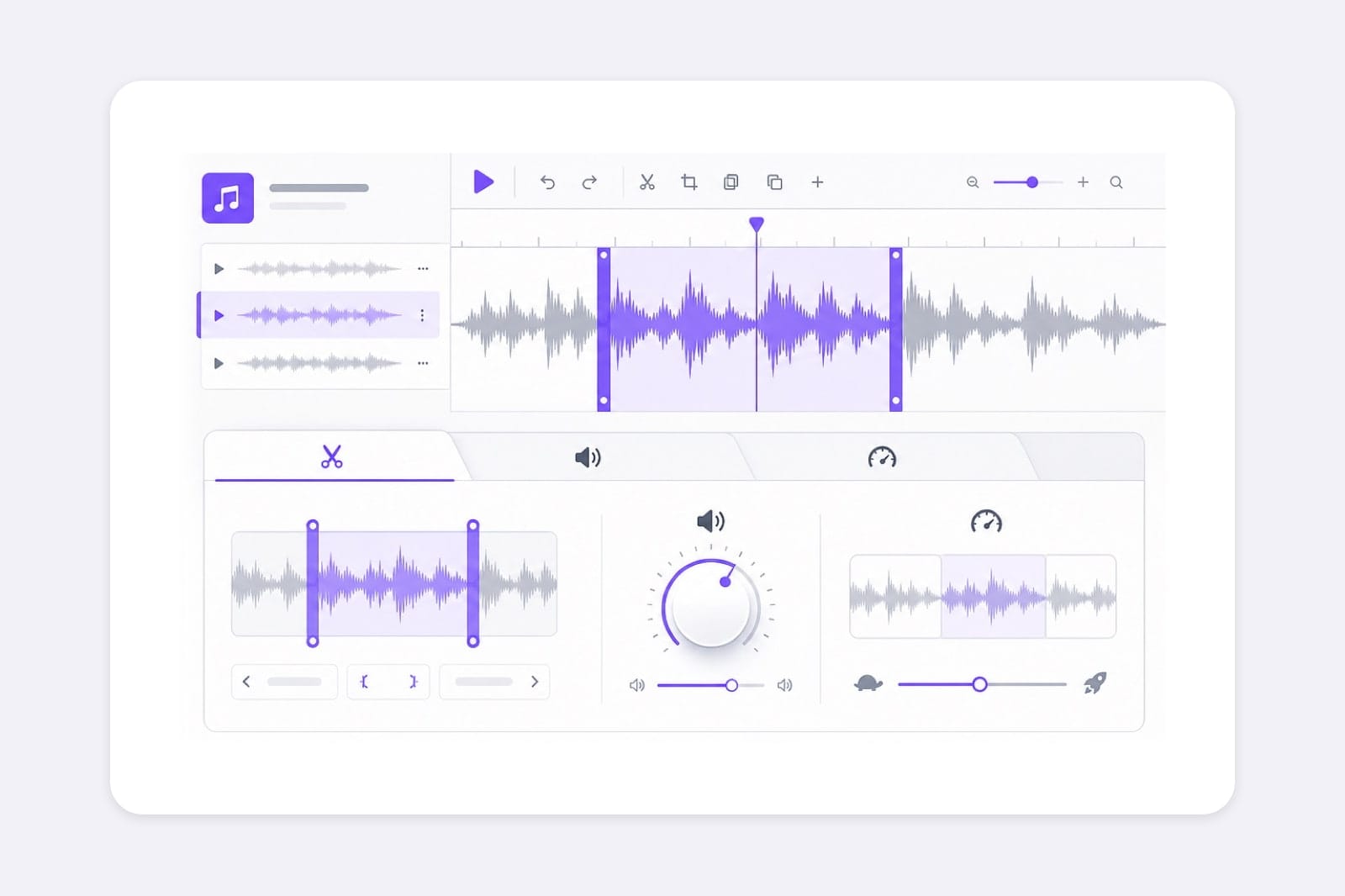
Task: Select the scissors cut tool in toolbar
Action: [x=647, y=182]
